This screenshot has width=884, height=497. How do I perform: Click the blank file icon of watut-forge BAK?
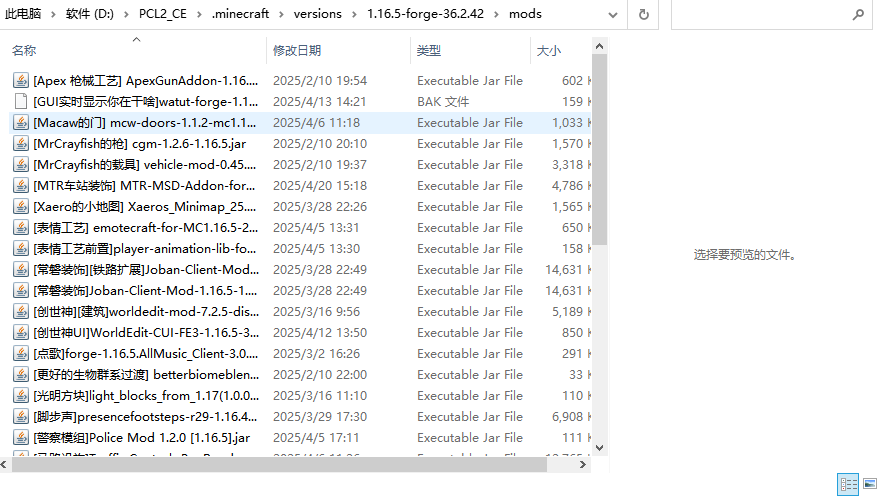[x=21, y=102]
